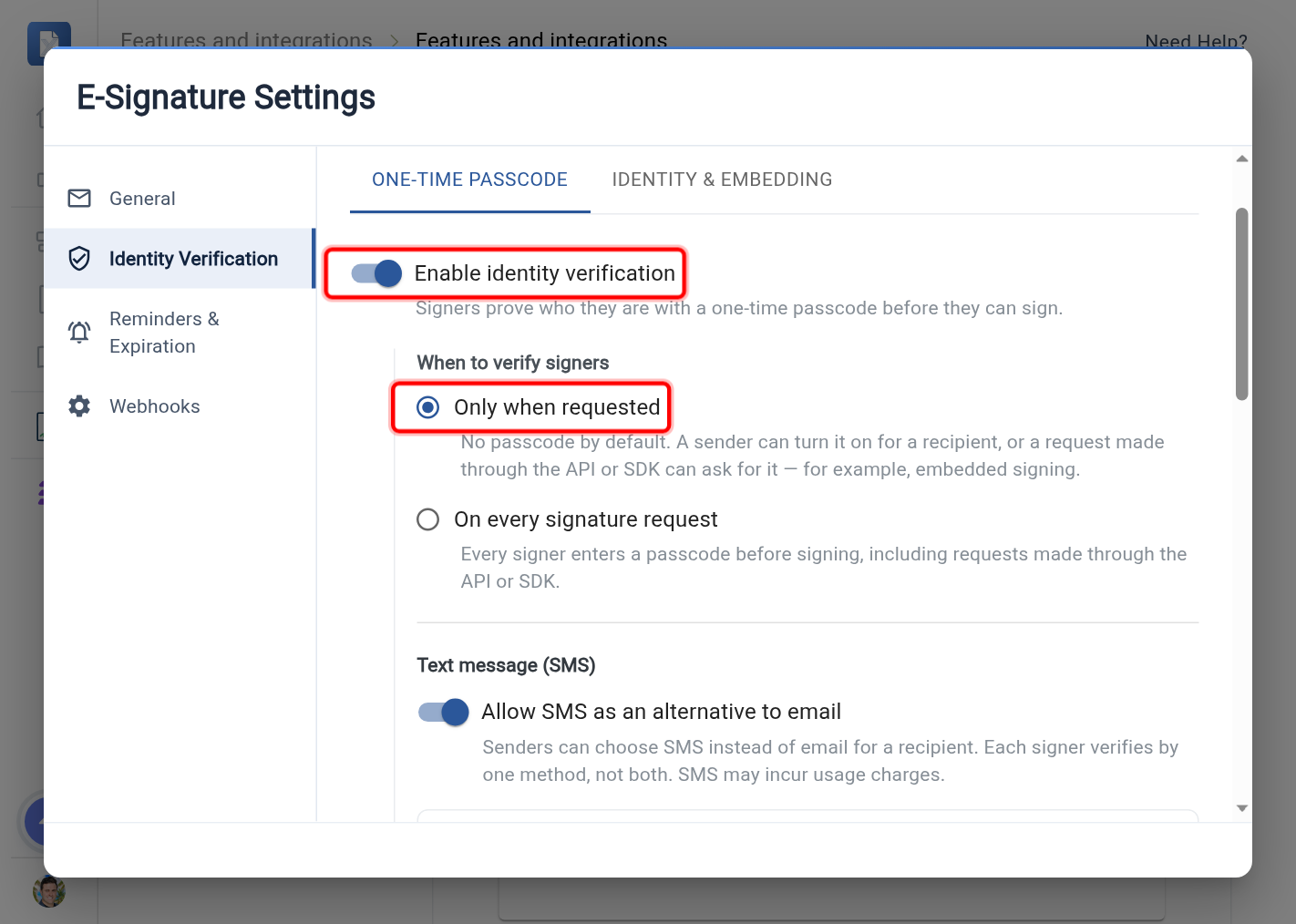
Task: Select Only when requested radio button
Action: point(427,407)
